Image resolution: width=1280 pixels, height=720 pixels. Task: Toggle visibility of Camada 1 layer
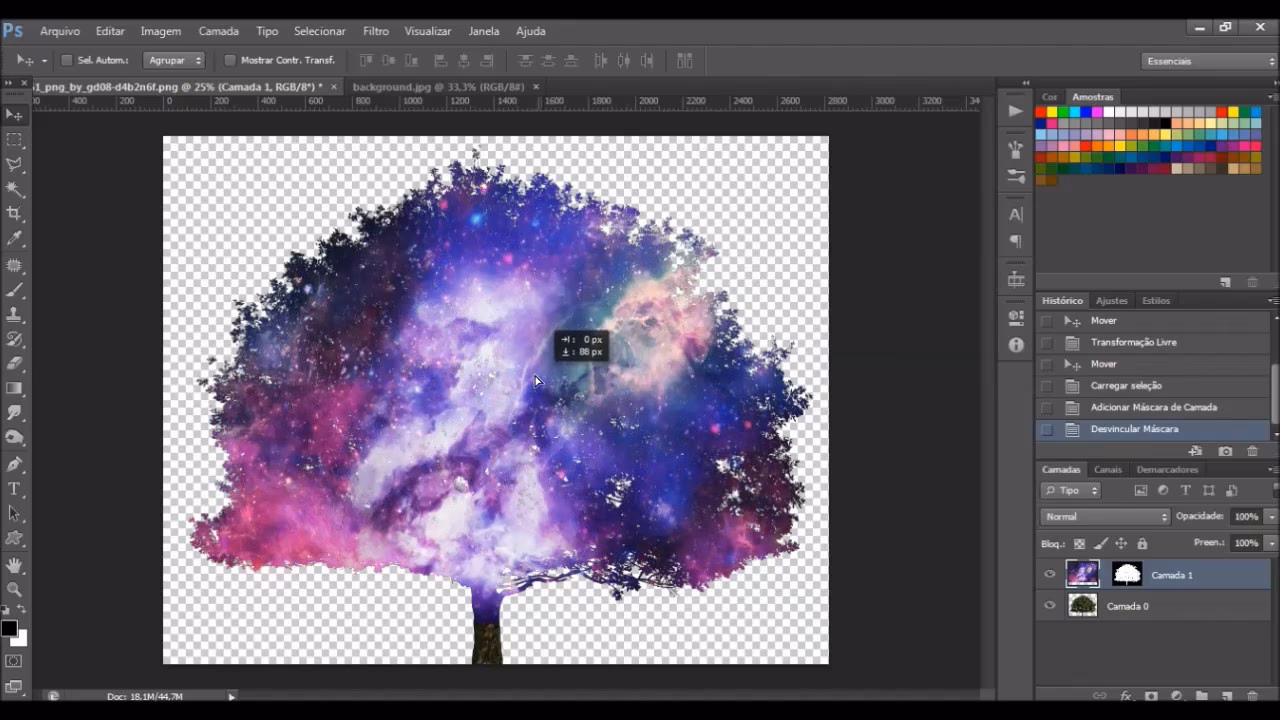tap(1049, 575)
